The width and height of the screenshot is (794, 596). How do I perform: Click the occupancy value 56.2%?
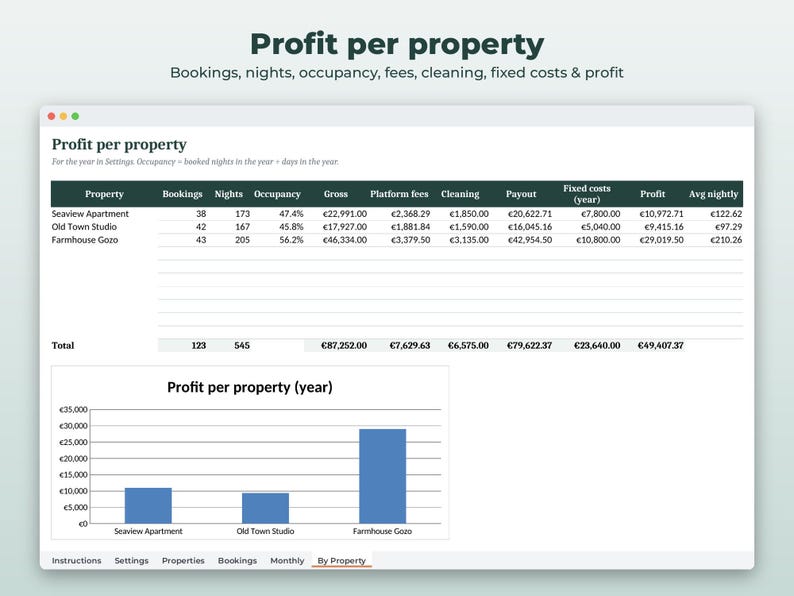coord(291,240)
